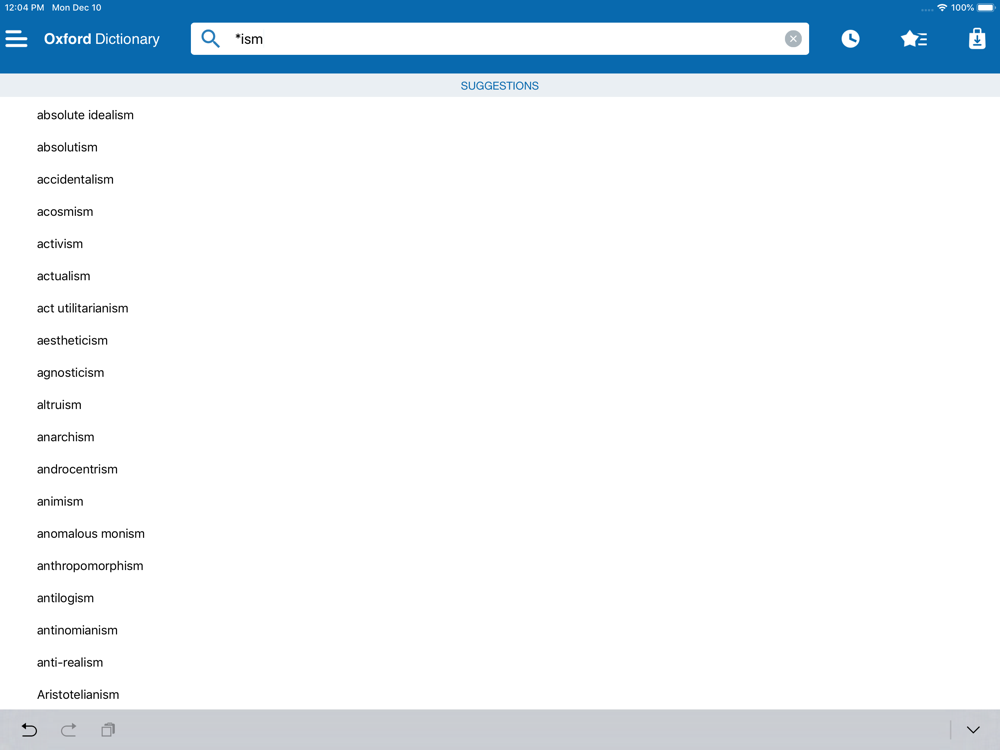Image resolution: width=1000 pixels, height=750 pixels.
Task: Tap the battery status indicator
Action: coord(986,8)
